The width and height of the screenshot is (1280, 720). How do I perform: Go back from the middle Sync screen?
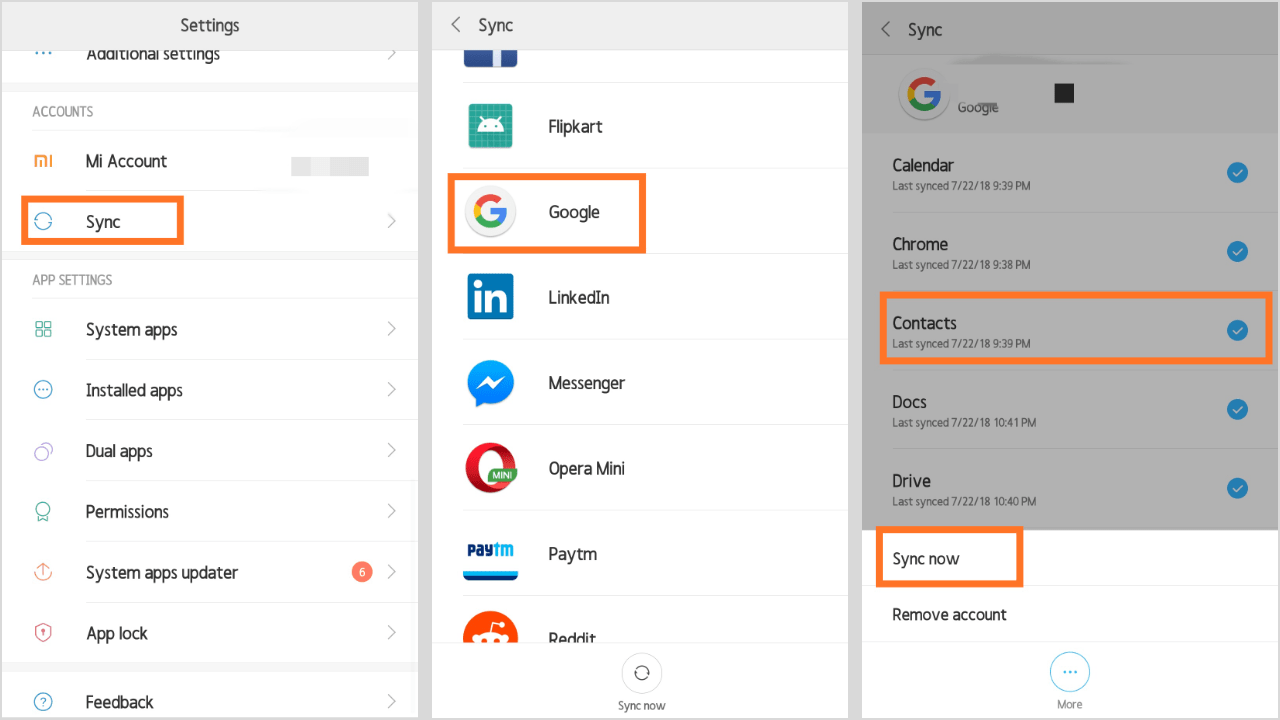[x=456, y=25]
